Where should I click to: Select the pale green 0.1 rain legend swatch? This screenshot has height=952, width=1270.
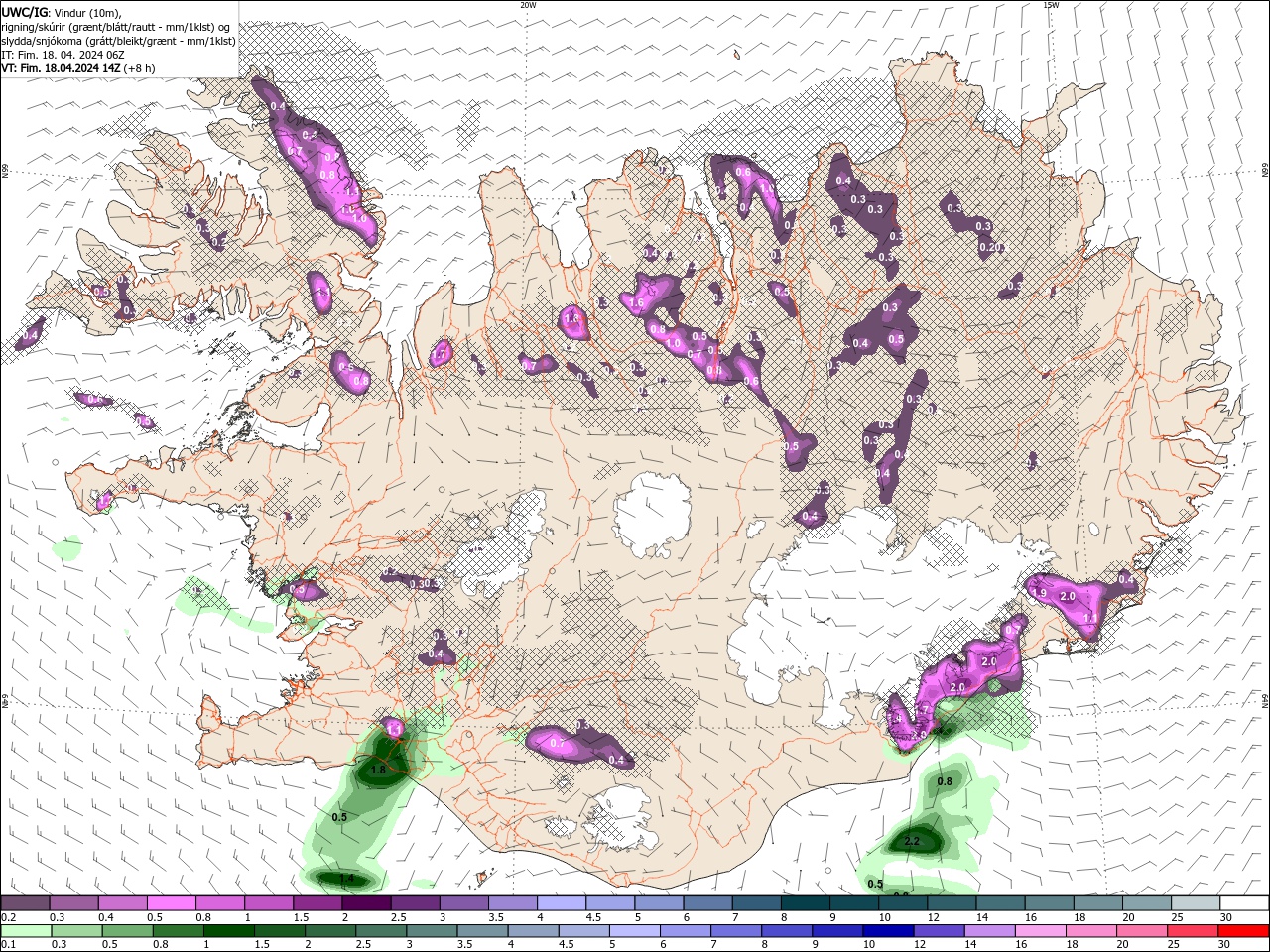click(26, 931)
